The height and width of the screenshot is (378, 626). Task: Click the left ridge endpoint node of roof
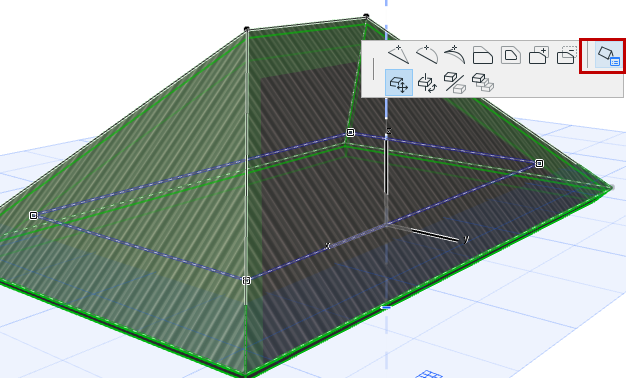pos(247,29)
